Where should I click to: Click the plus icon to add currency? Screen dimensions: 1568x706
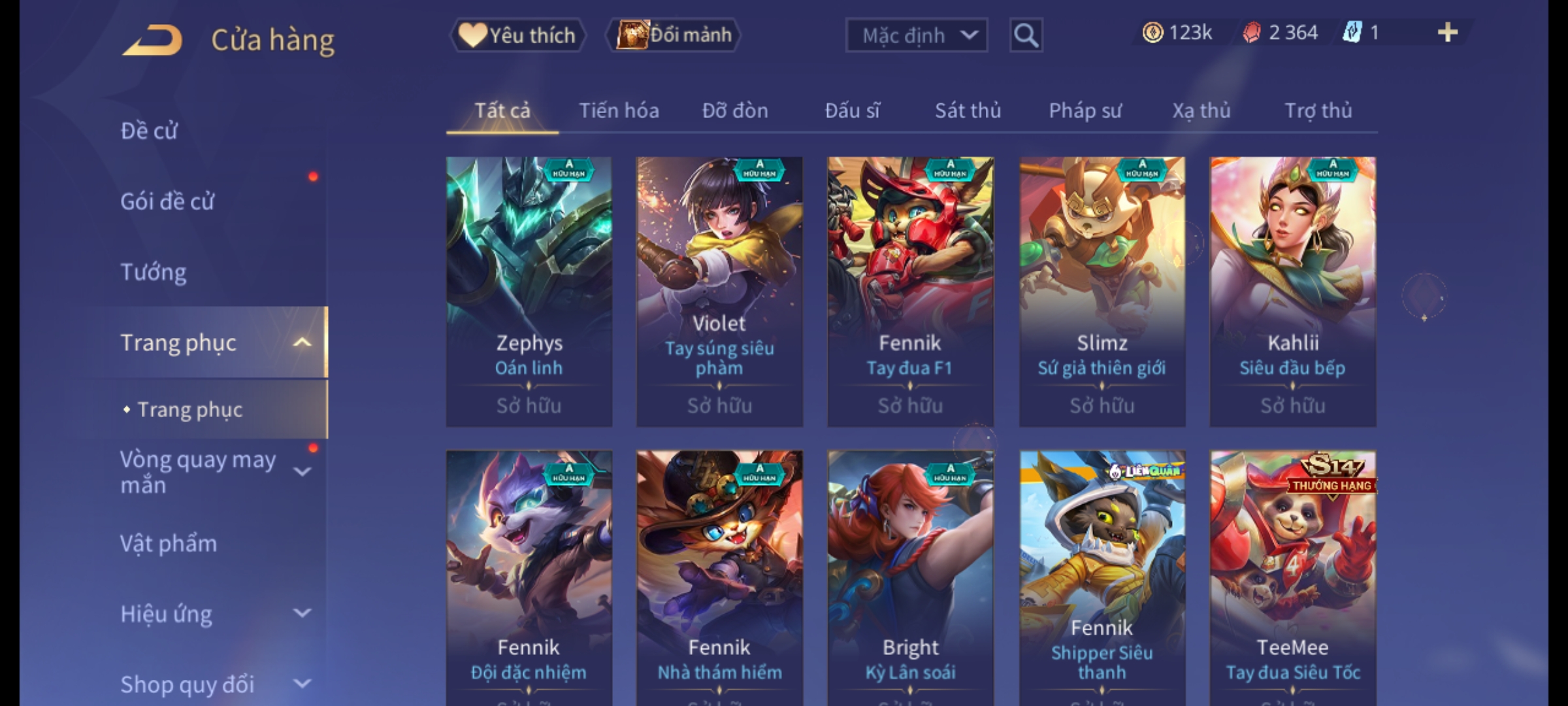click(1448, 33)
